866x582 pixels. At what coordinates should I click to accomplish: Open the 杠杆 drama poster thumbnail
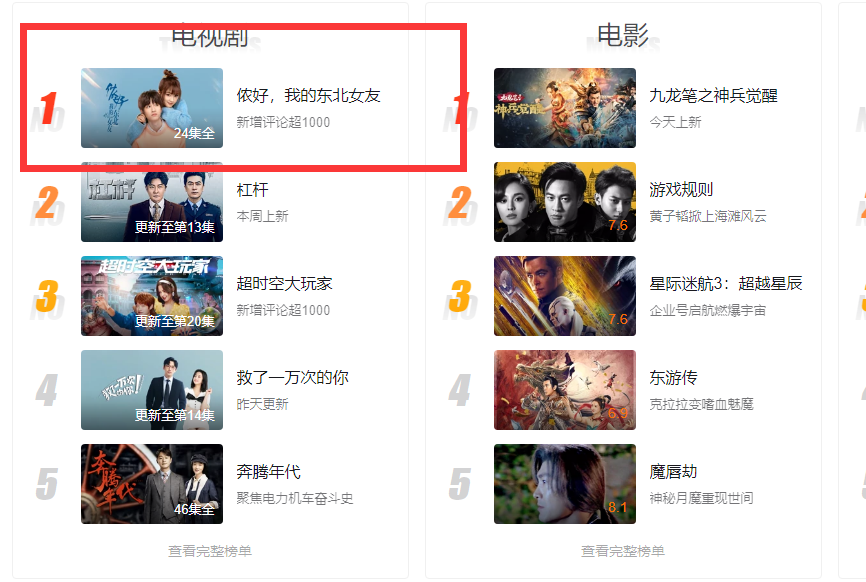152,202
